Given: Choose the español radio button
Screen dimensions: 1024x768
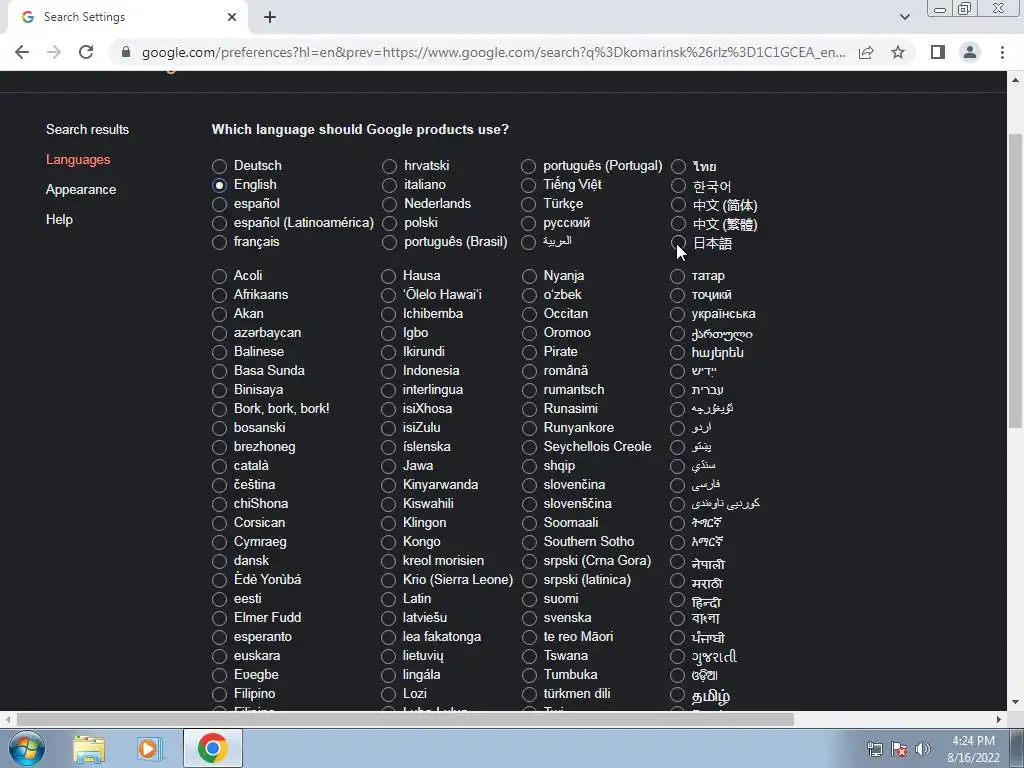Looking at the screenshot, I should pyautogui.click(x=219, y=204).
